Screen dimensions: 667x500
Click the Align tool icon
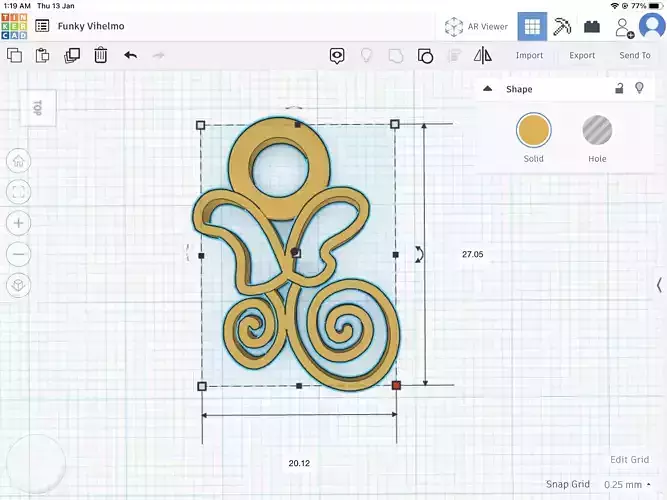click(454, 56)
